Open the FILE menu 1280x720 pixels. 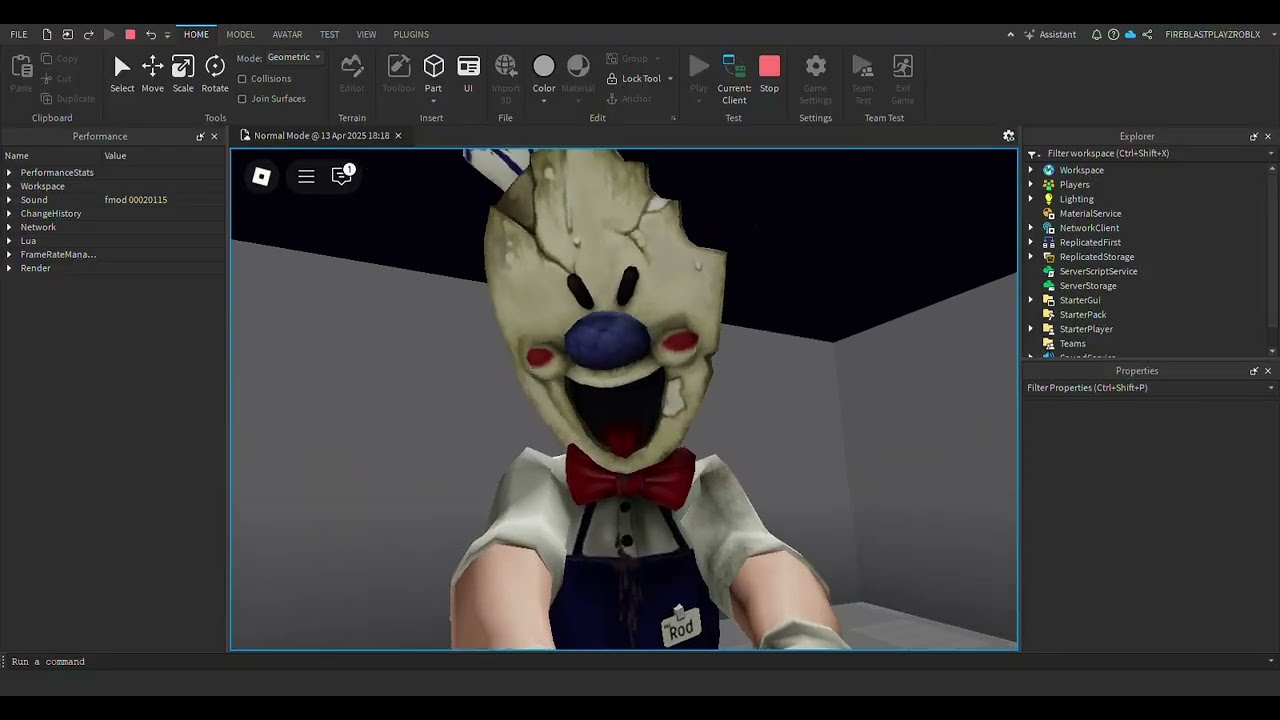[x=19, y=34]
